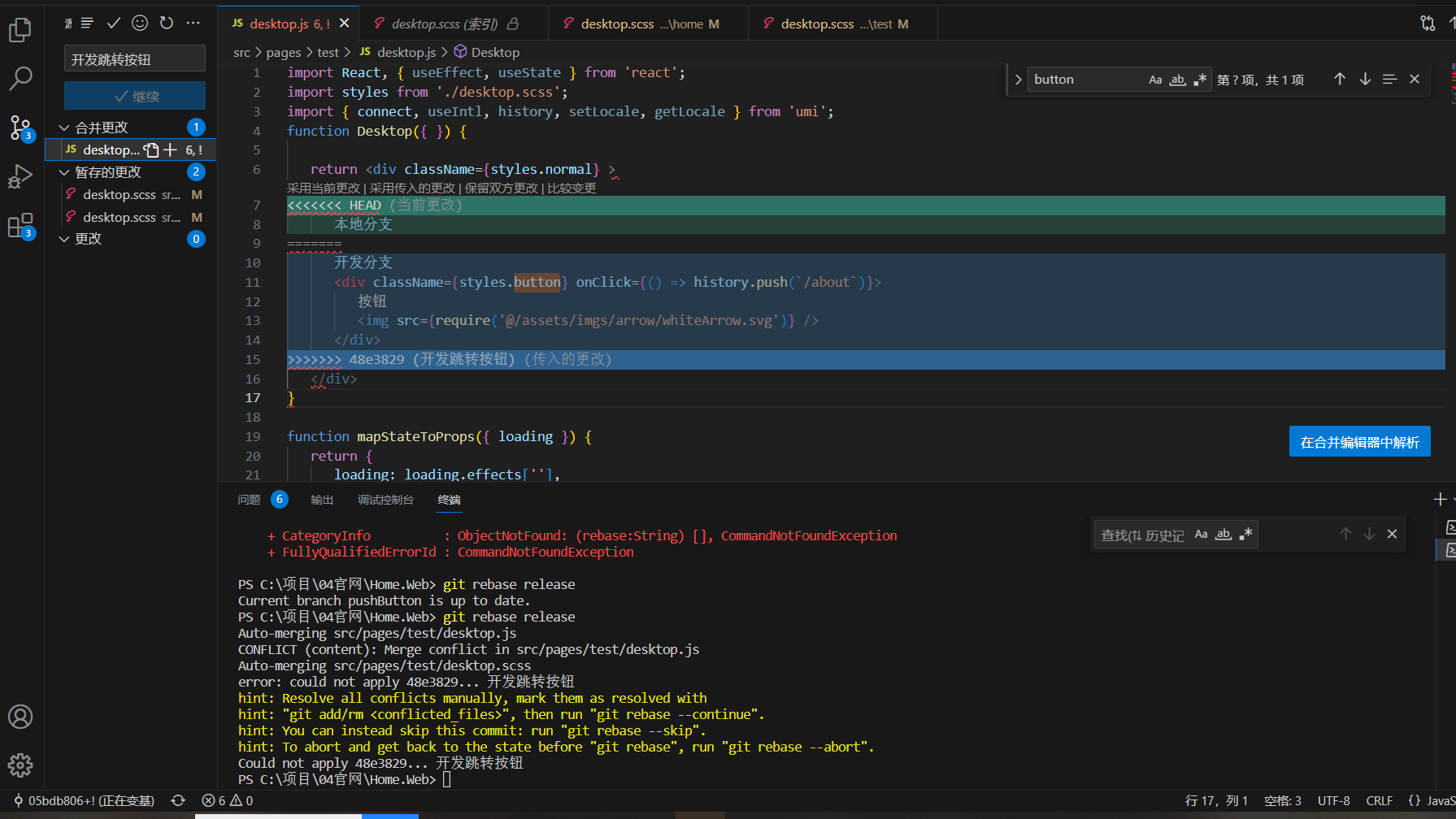Click 采用传入的更改 code lens link
This screenshot has width=1456, height=819.
[x=412, y=188]
